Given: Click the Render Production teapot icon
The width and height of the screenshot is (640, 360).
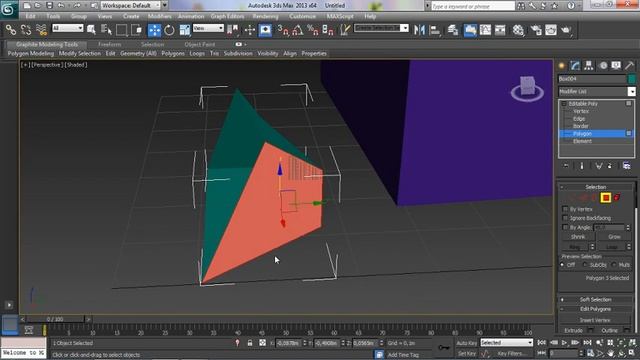Looking at the screenshot, I should coord(566,30).
